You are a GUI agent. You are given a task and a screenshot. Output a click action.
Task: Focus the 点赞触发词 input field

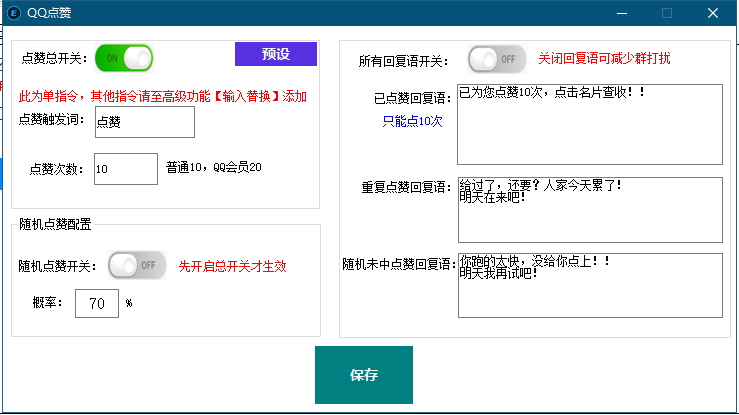pyautogui.click(x=144, y=122)
